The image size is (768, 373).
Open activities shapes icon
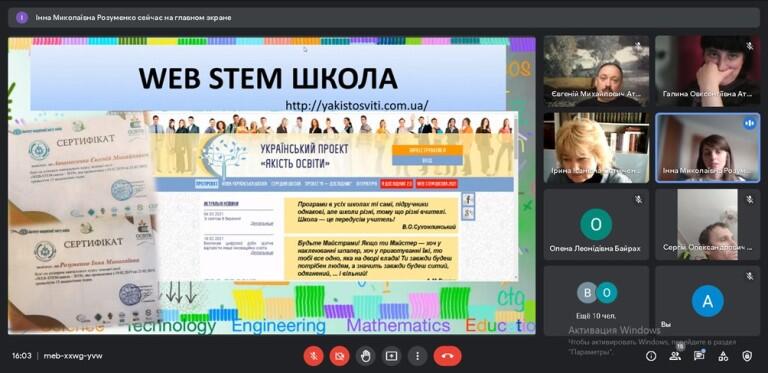723,356
